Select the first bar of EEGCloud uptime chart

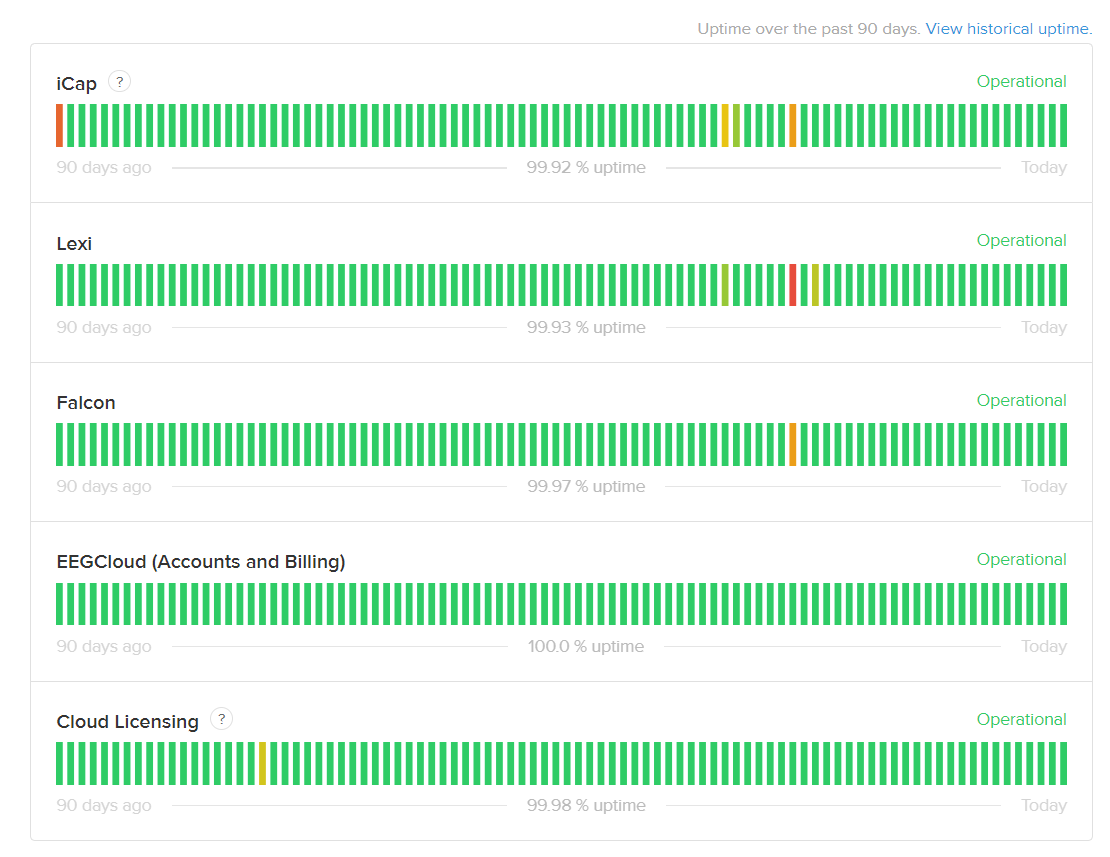click(60, 604)
